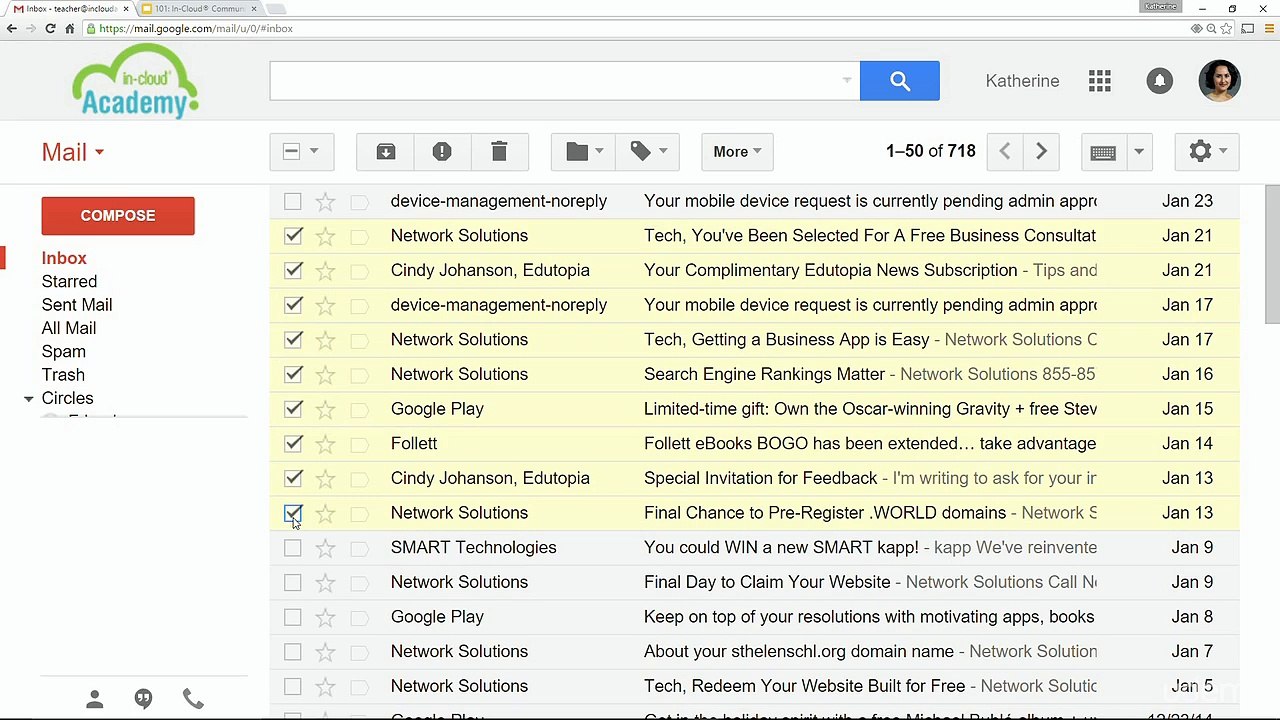This screenshot has width=1280, height=720.
Task: Open the Mail switcher dropdown
Action: [x=73, y=152]
